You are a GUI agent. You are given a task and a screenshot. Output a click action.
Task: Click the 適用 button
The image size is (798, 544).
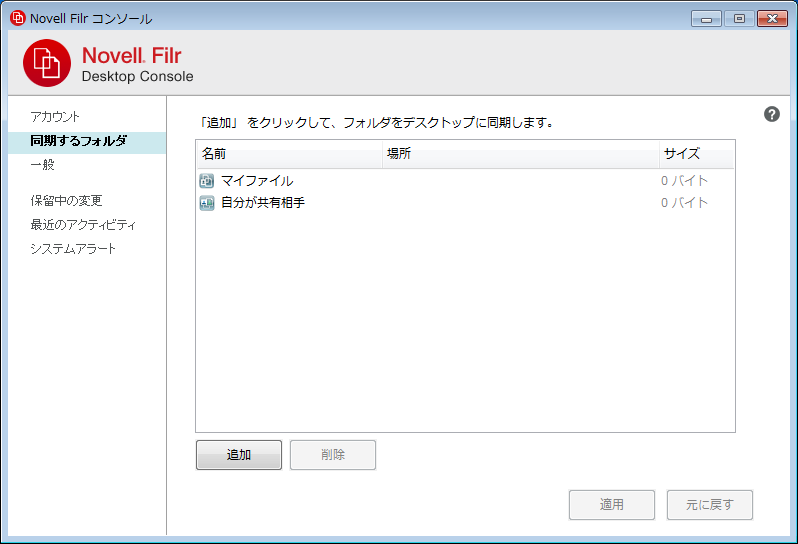tap(612, 505)
